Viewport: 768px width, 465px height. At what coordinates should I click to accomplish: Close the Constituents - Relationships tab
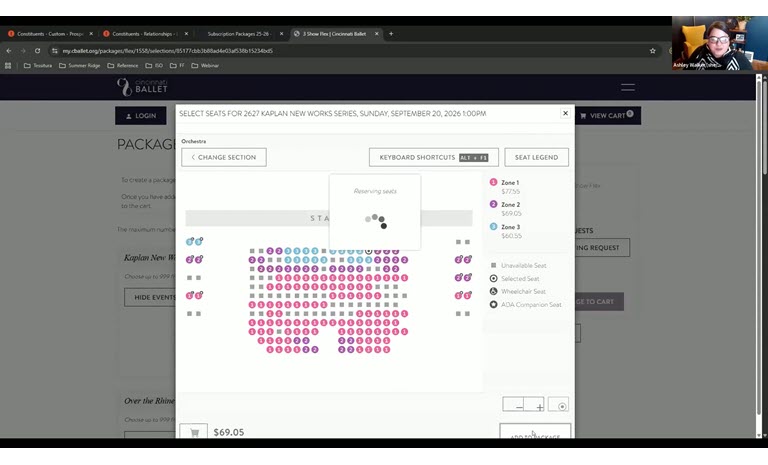tap(186, 34)
